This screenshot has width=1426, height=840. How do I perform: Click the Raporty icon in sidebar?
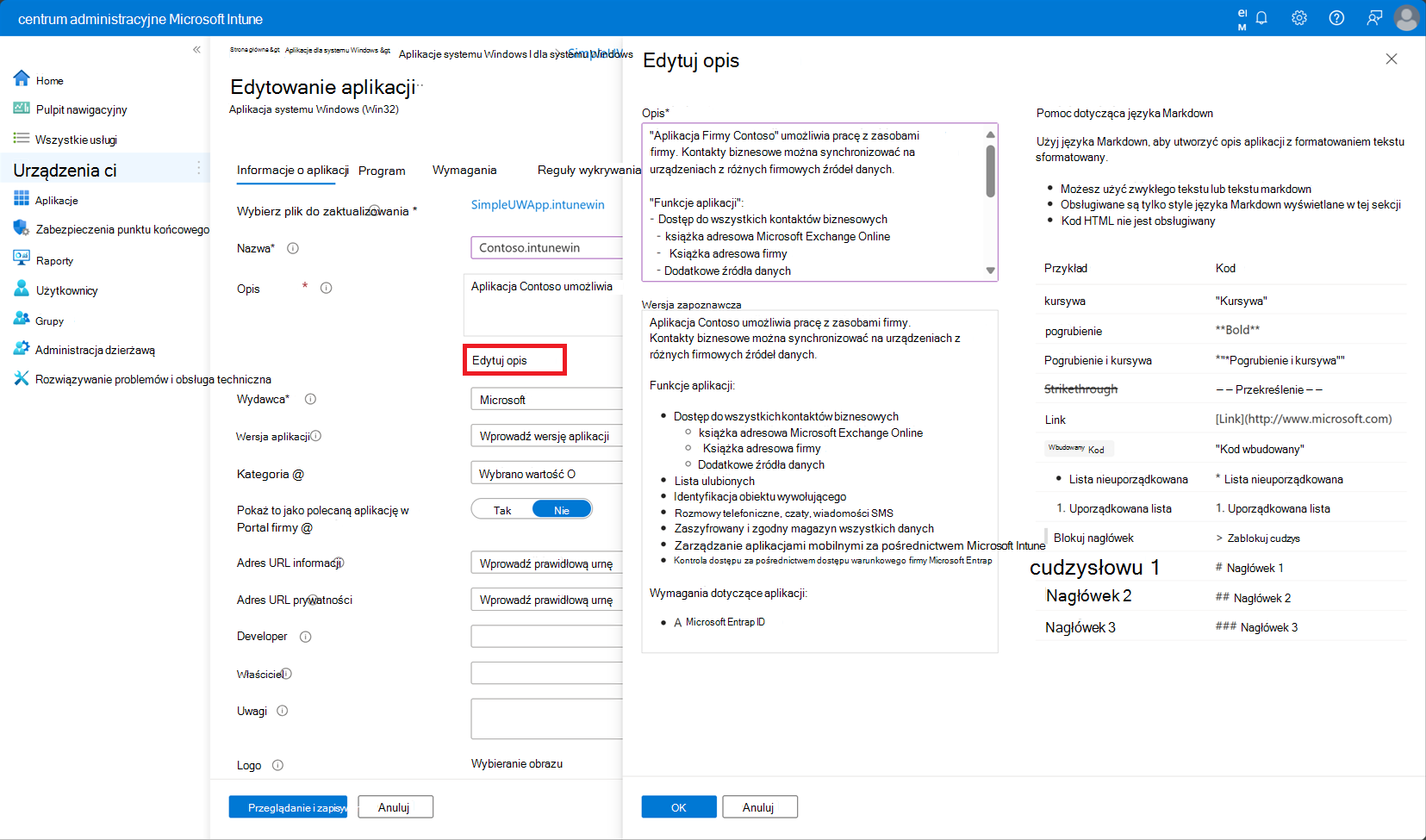(22, 258)
